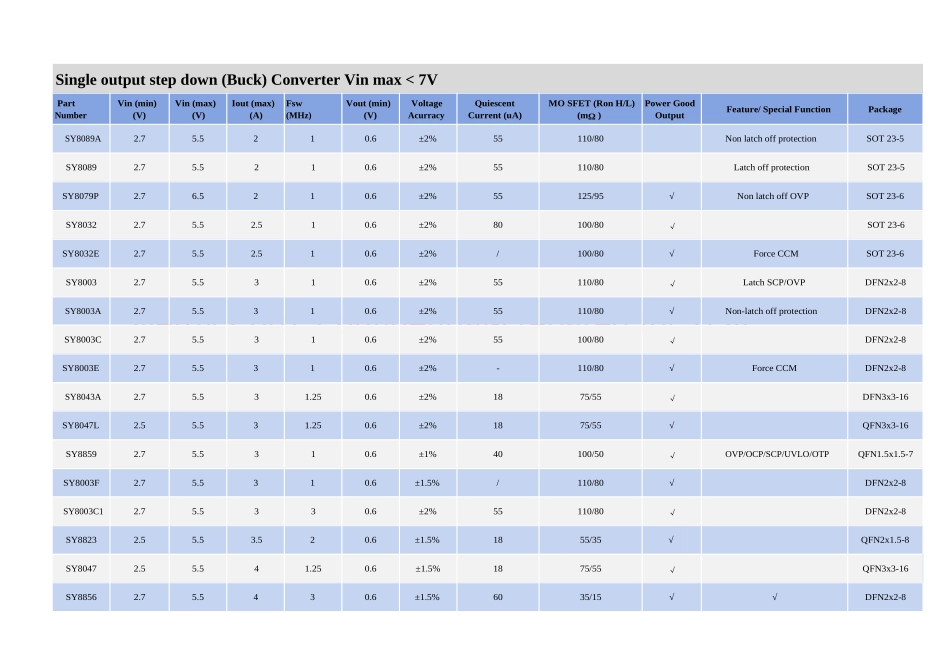Select the 6.5 Vin max value
Image resolution: width=950 pixels, height=672 pixels.
[198, 196]
